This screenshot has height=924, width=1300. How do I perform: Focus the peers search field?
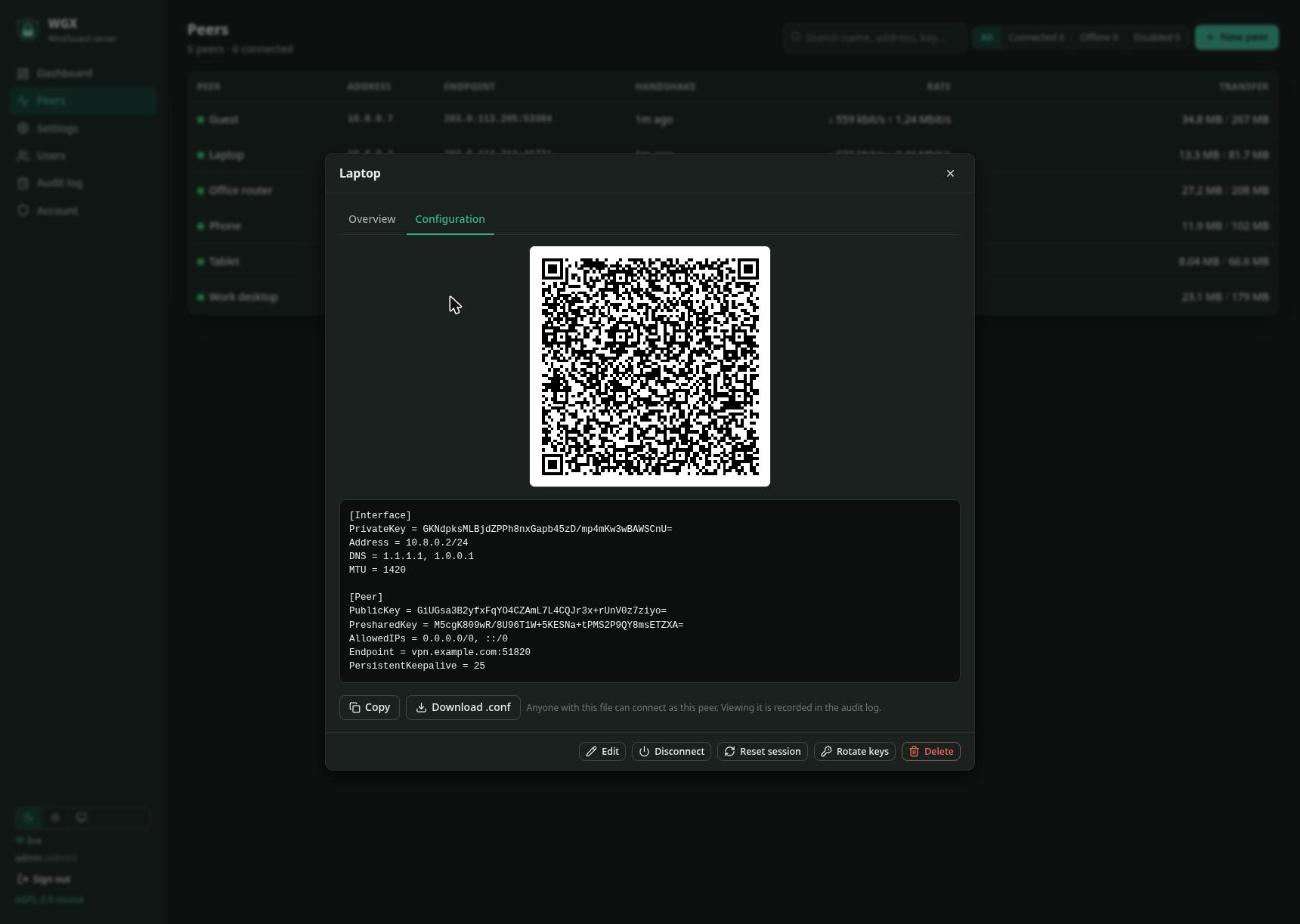click(875, 37)
